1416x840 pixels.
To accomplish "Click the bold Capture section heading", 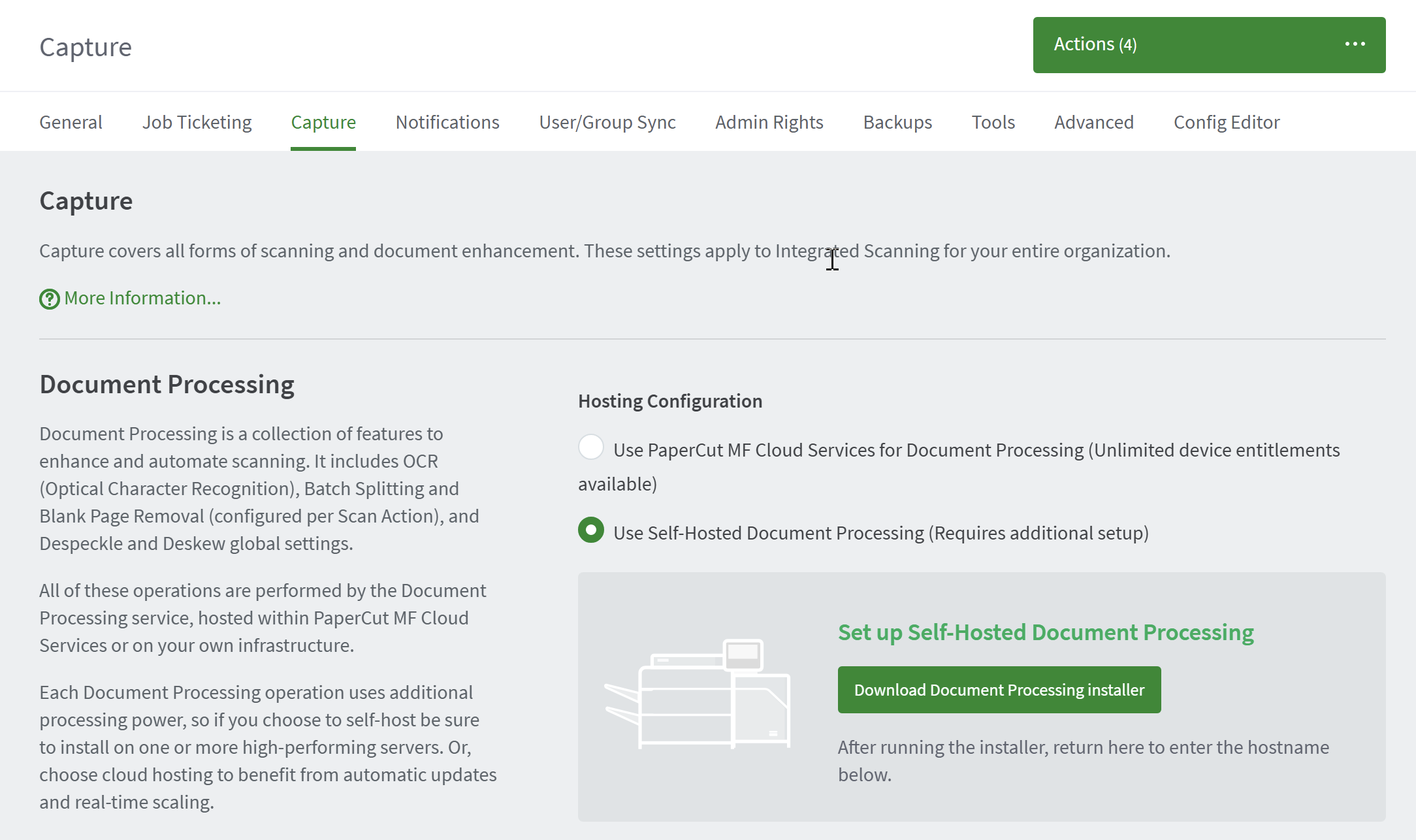I will click(86, 201).
